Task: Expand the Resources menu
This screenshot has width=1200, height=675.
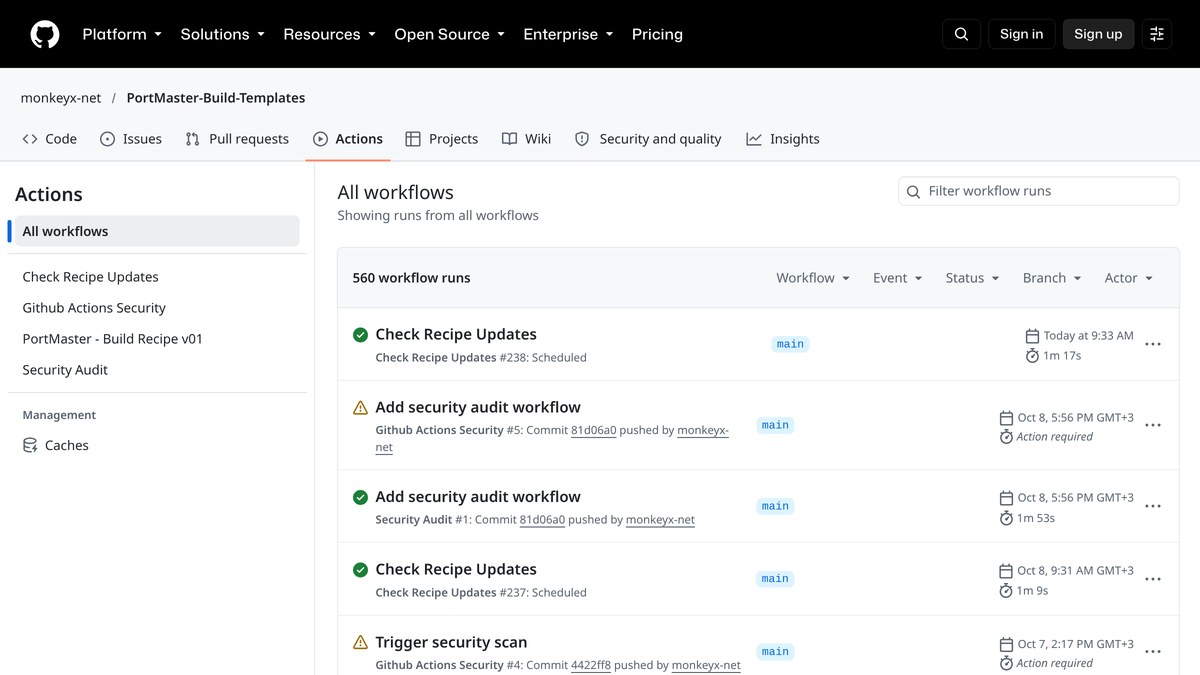Action: pyautogui.click(x=330, y=34)
